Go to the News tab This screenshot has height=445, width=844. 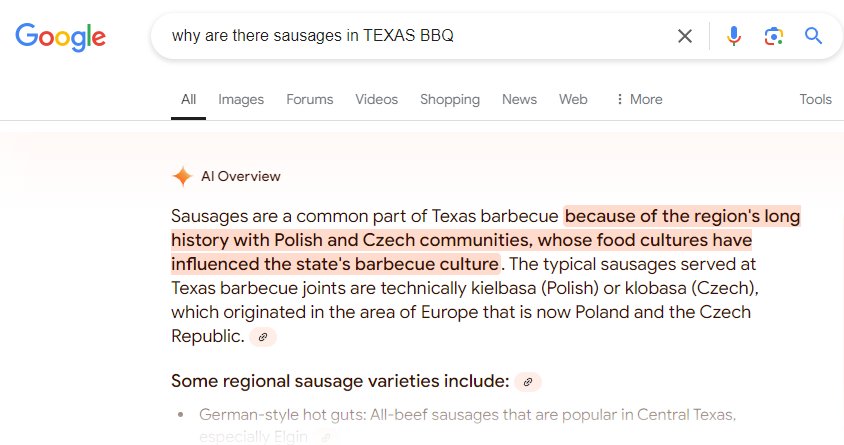click(519, 99)
